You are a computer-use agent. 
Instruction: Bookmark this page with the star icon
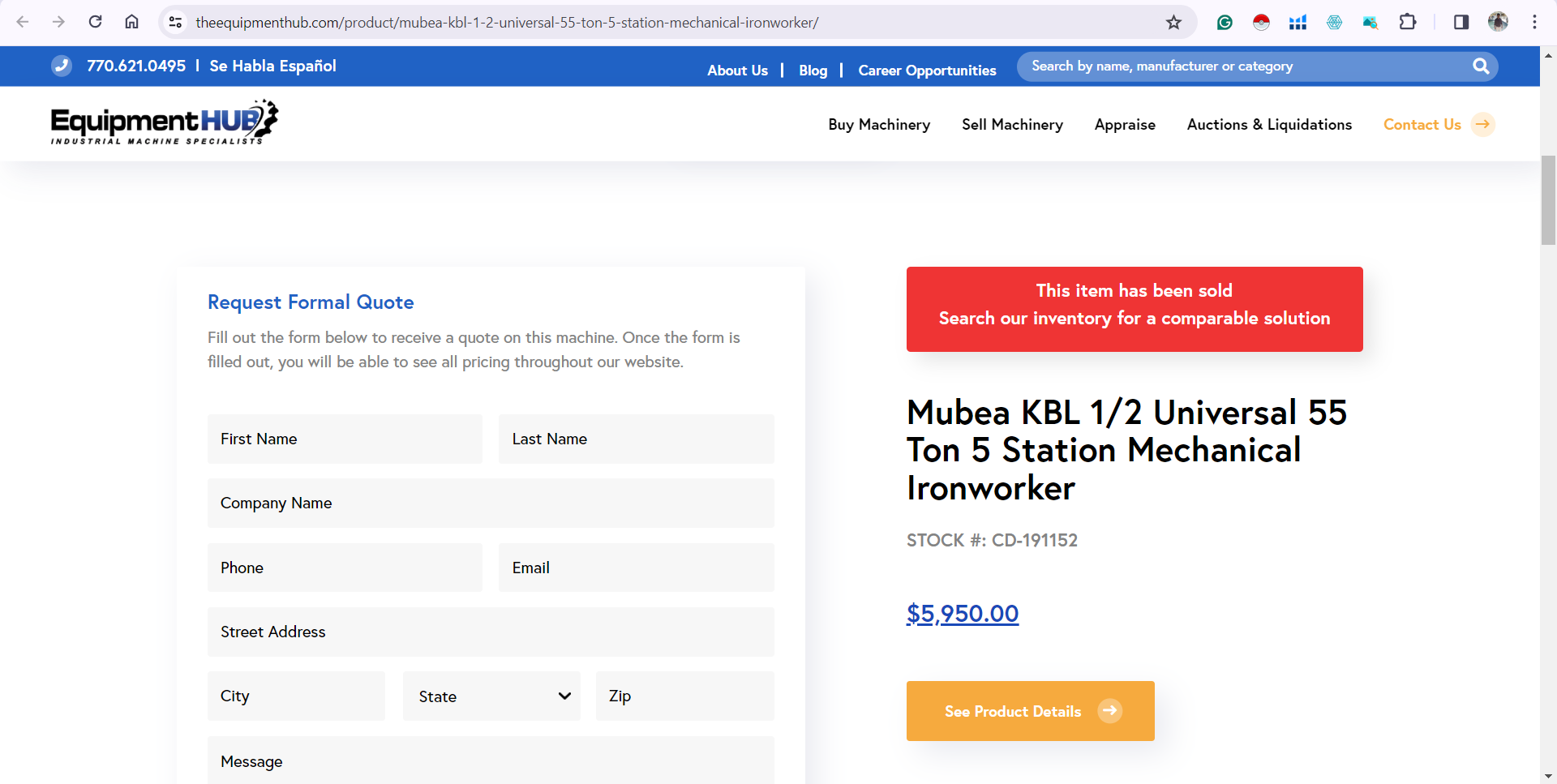pos(1173,22)
